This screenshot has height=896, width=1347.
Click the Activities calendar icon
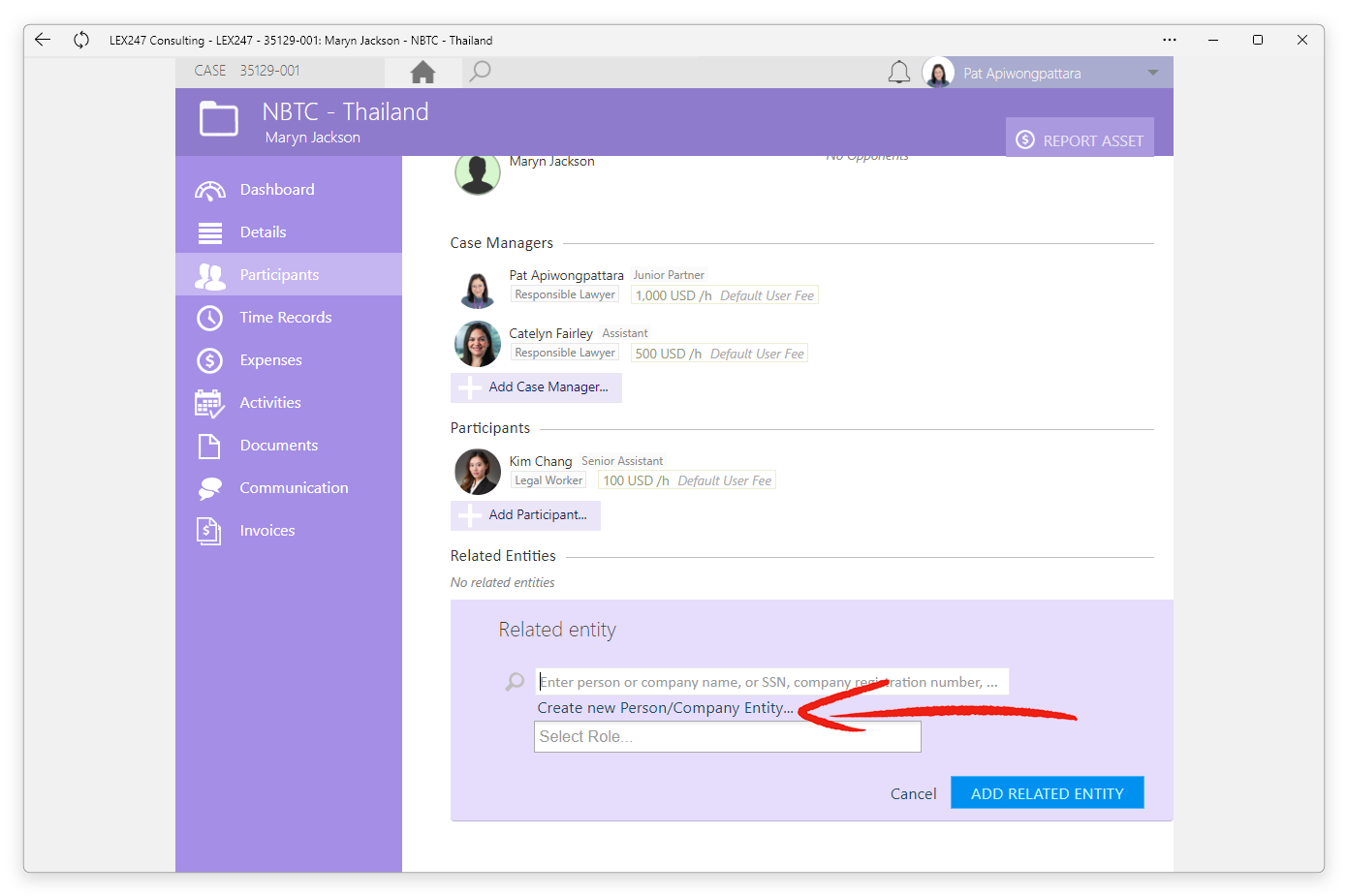209,403
